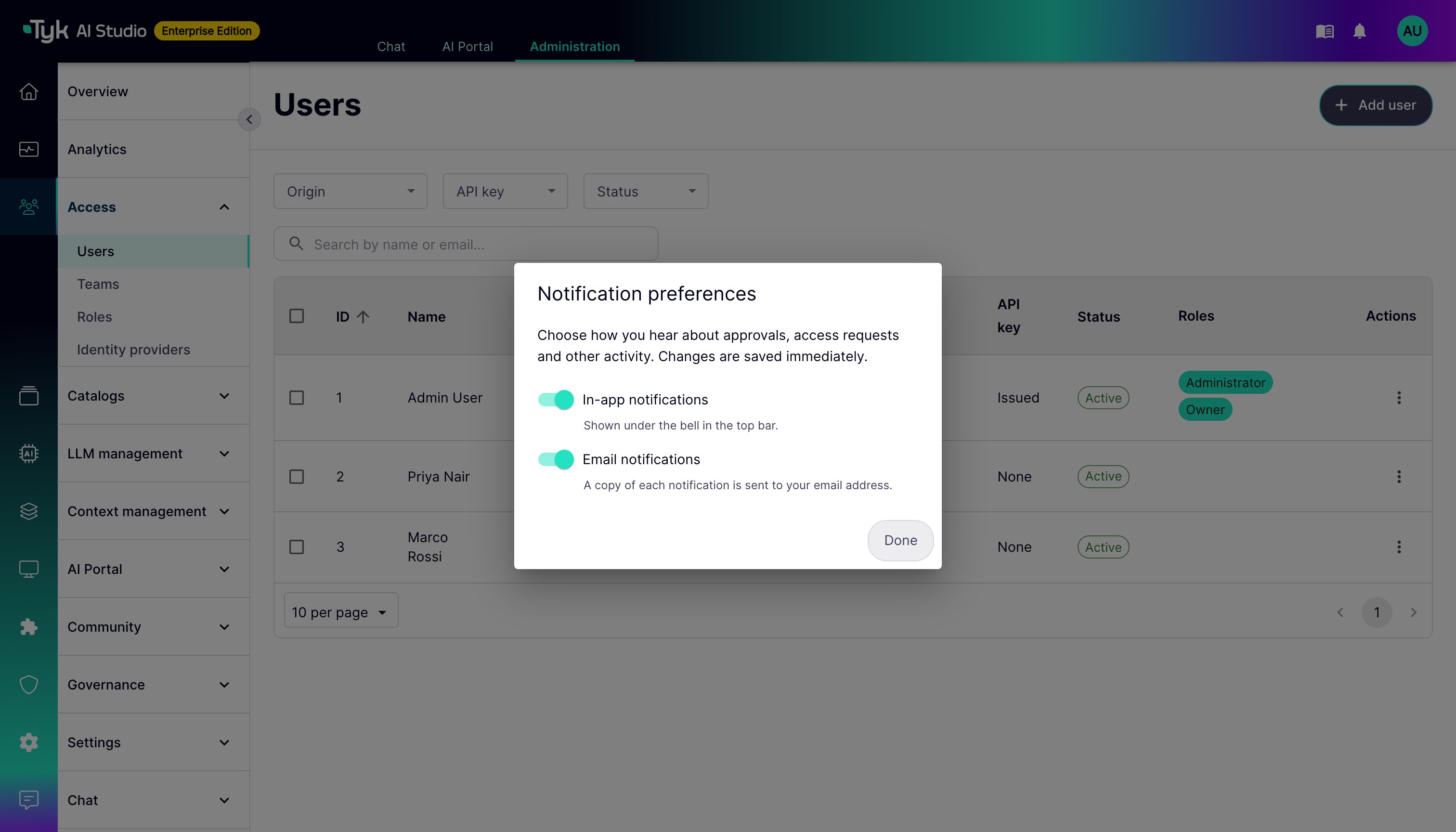Open the Status filter dropdown

tap(646, 192)
